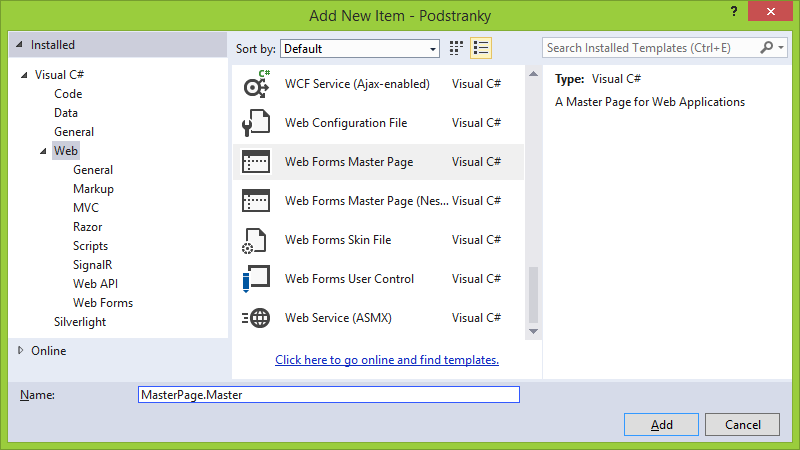Close the Add New Item dialog
800x450 pixels.
point(770,11)
